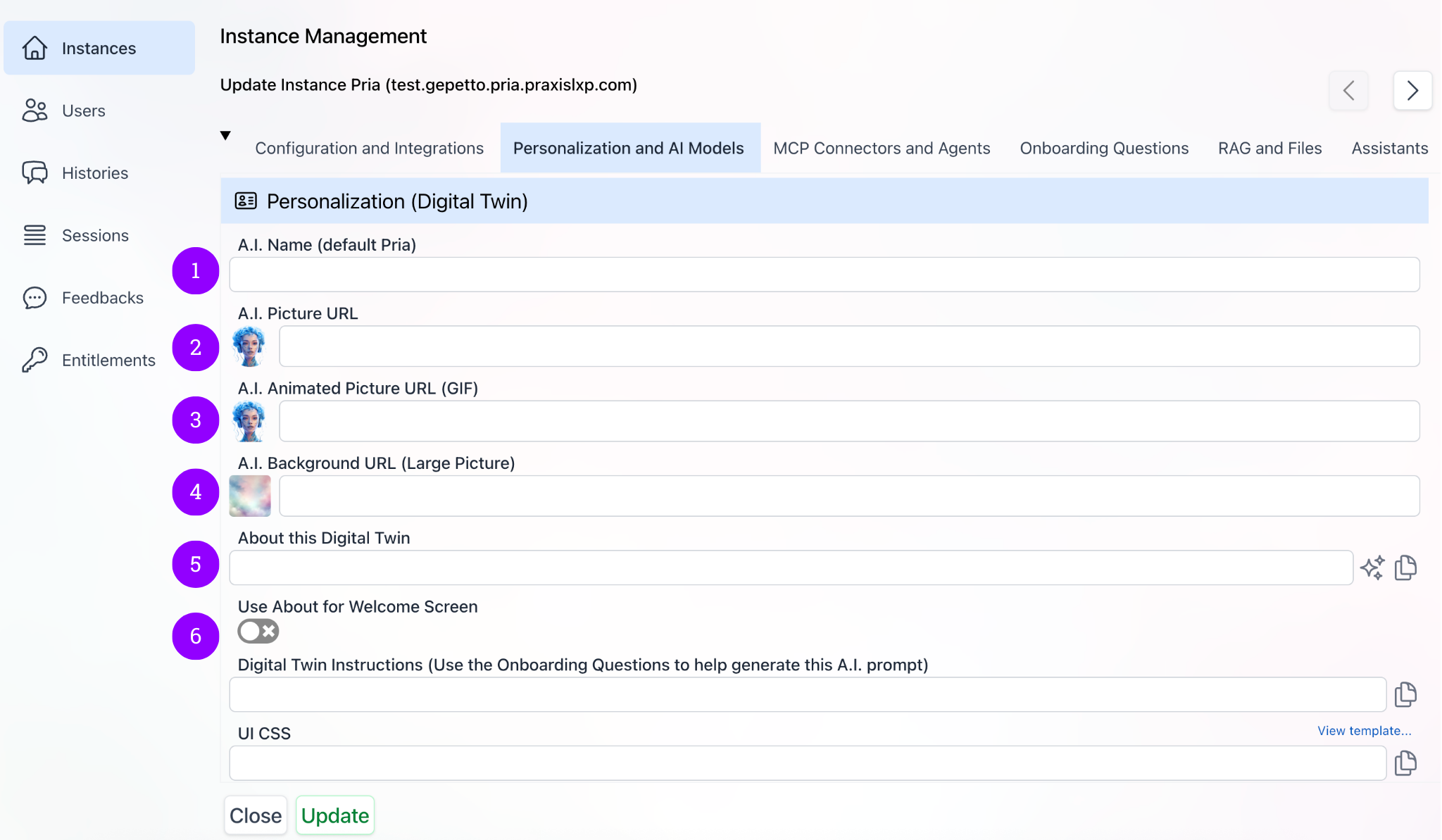Click the A.I. Background preview thumbnail
1442x840 pixels.
(249, 496)
